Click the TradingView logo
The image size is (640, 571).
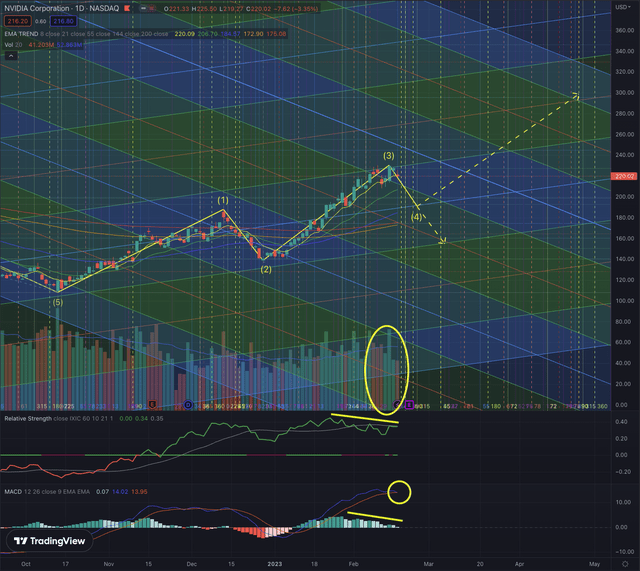point(49,541)
